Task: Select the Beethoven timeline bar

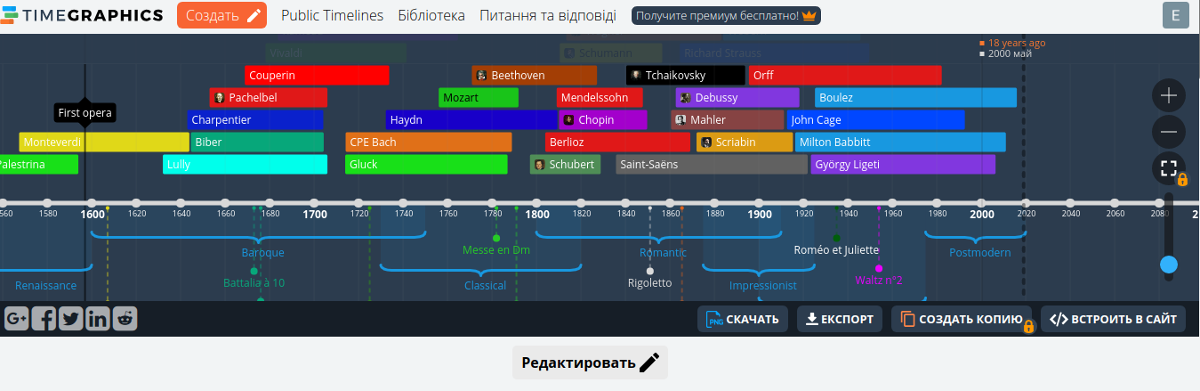Action: (534, 75)
